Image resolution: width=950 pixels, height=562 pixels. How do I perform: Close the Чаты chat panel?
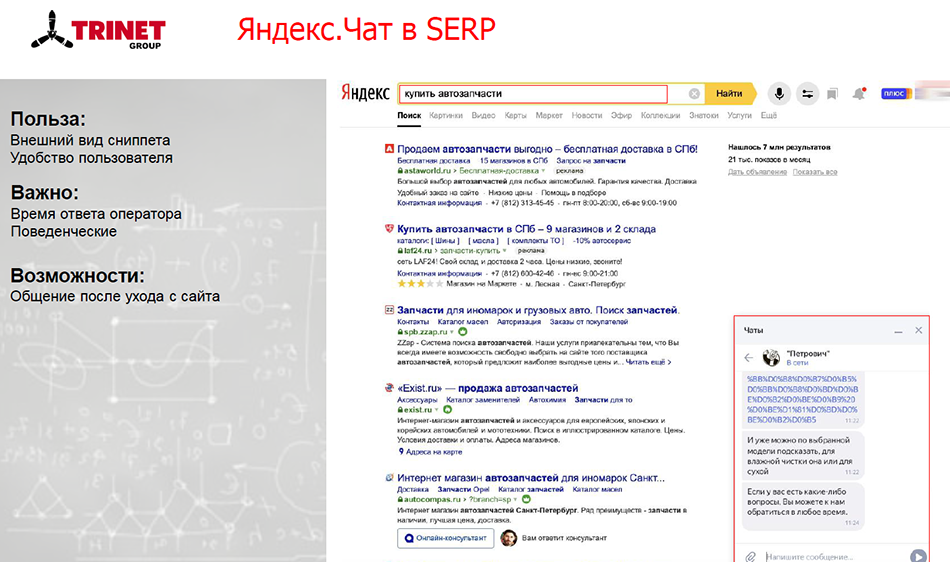pyautogui.click(x=918, y=330)
